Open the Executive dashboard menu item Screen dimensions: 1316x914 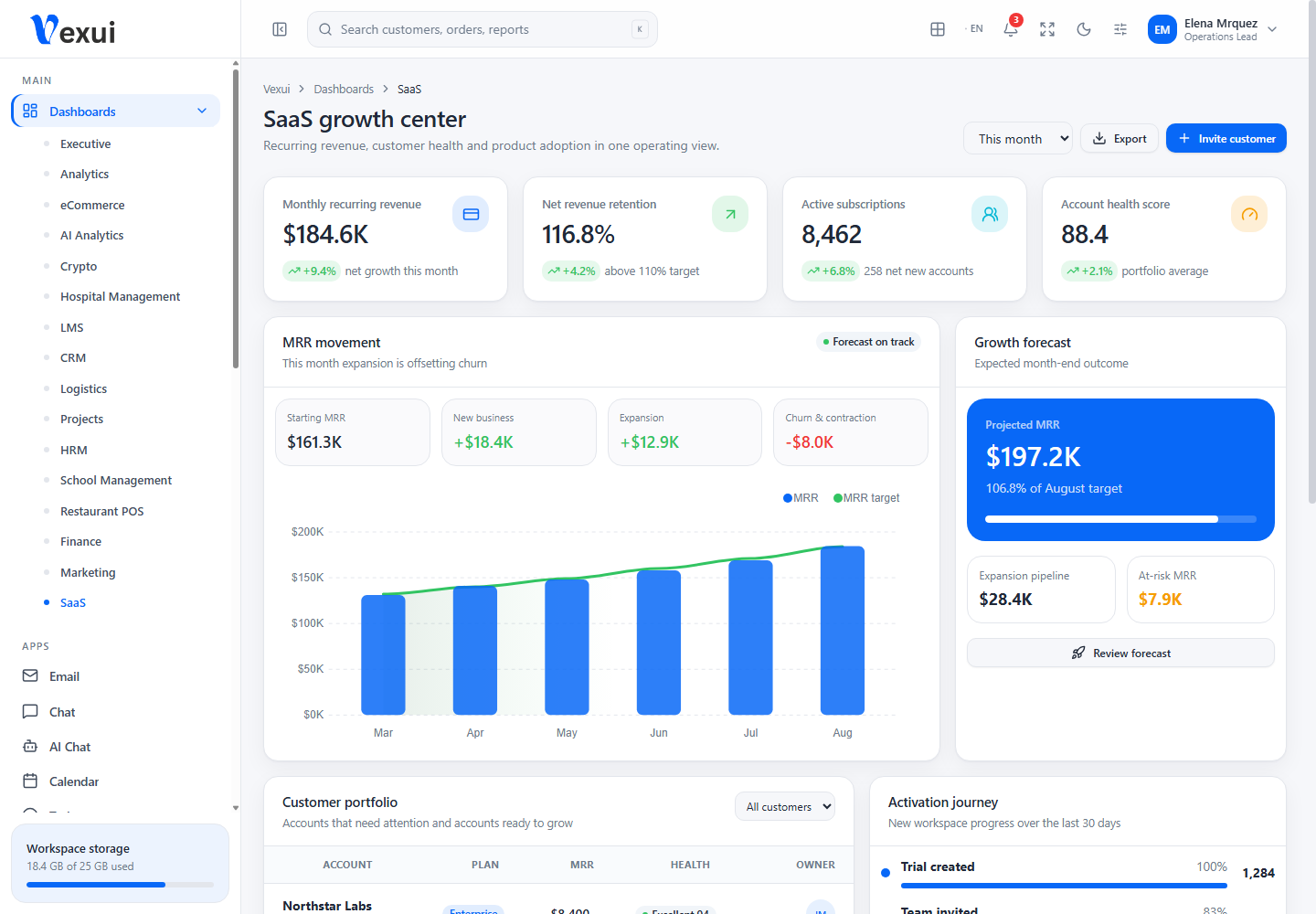click(x=85, y=143)
